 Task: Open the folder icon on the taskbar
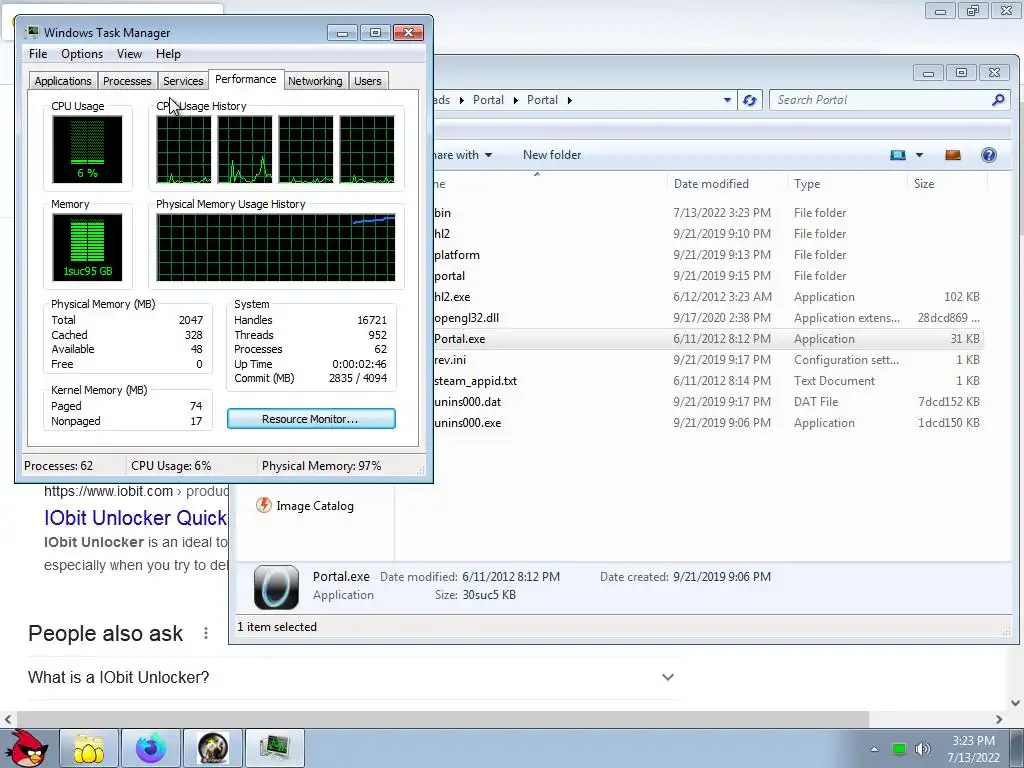[89, 748]
